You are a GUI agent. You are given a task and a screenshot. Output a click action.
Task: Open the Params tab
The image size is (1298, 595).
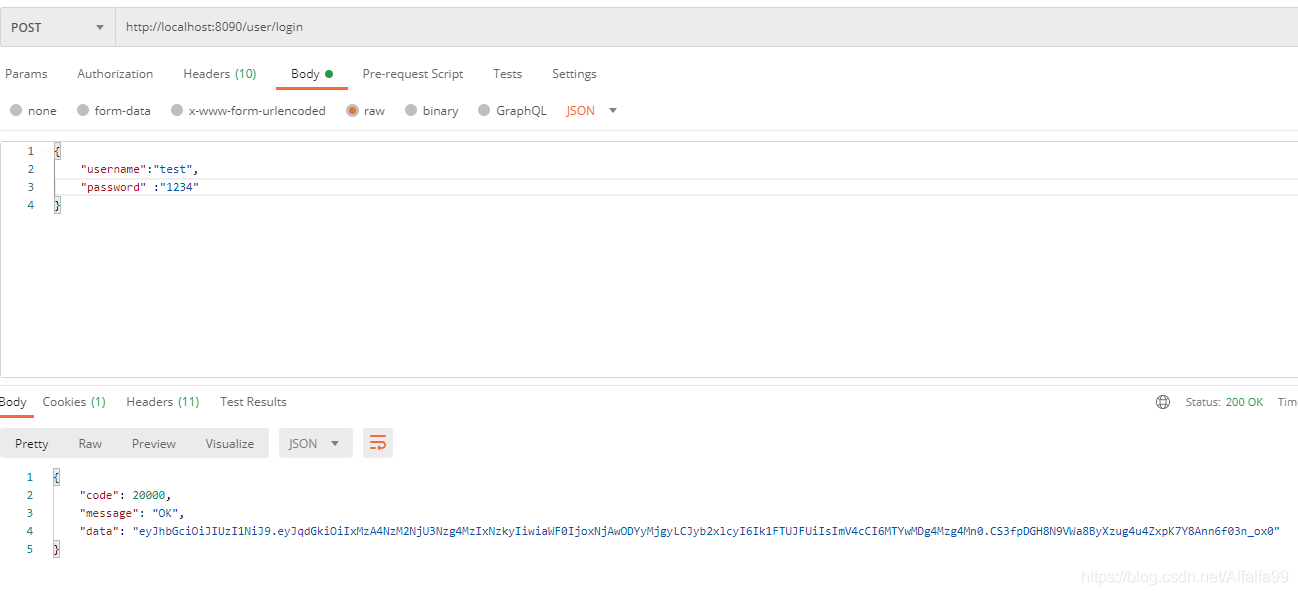[26, 74]
